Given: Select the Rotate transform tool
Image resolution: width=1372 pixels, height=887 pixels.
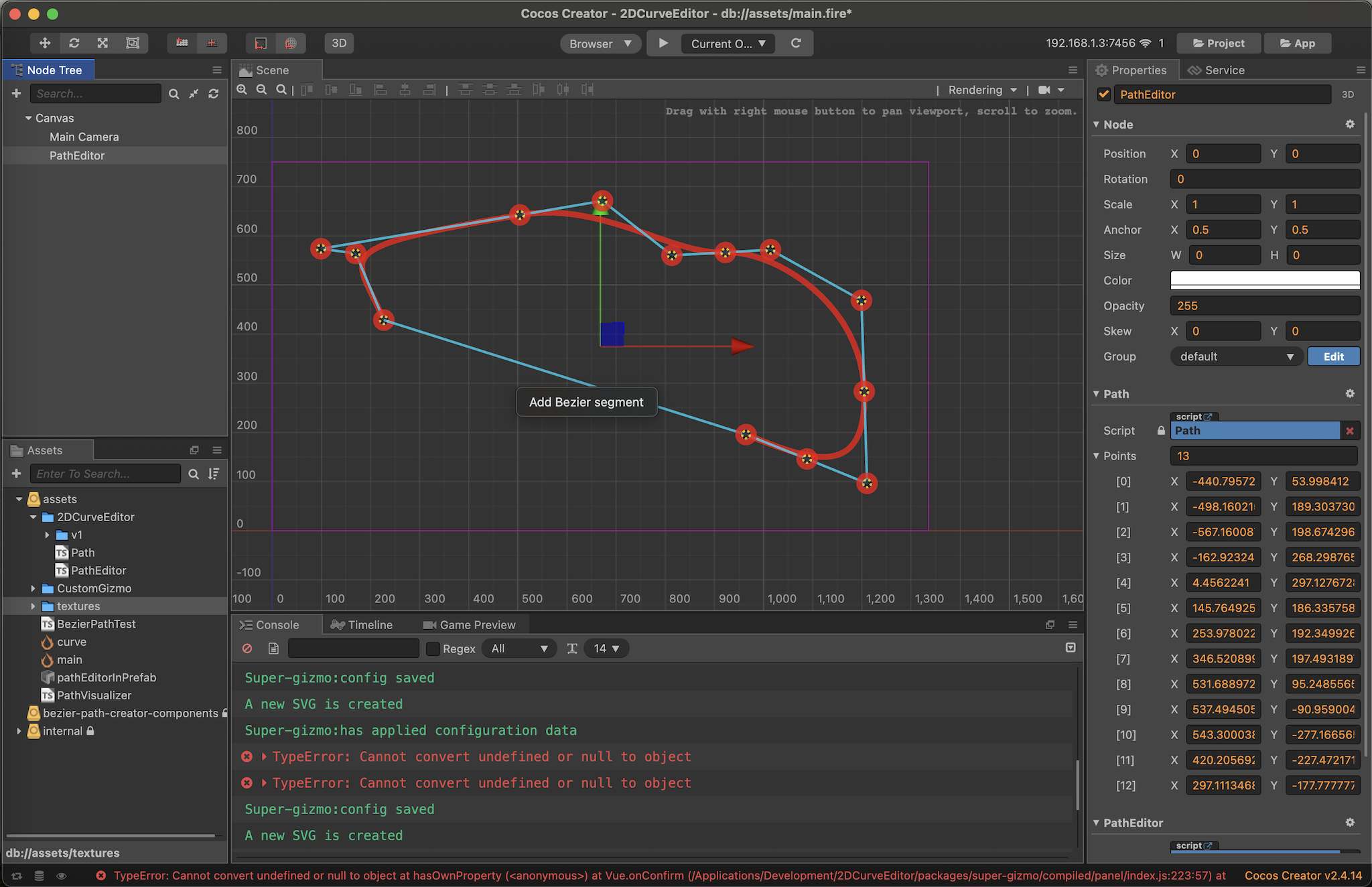Looking at the screenshot, I should [74, 43].
